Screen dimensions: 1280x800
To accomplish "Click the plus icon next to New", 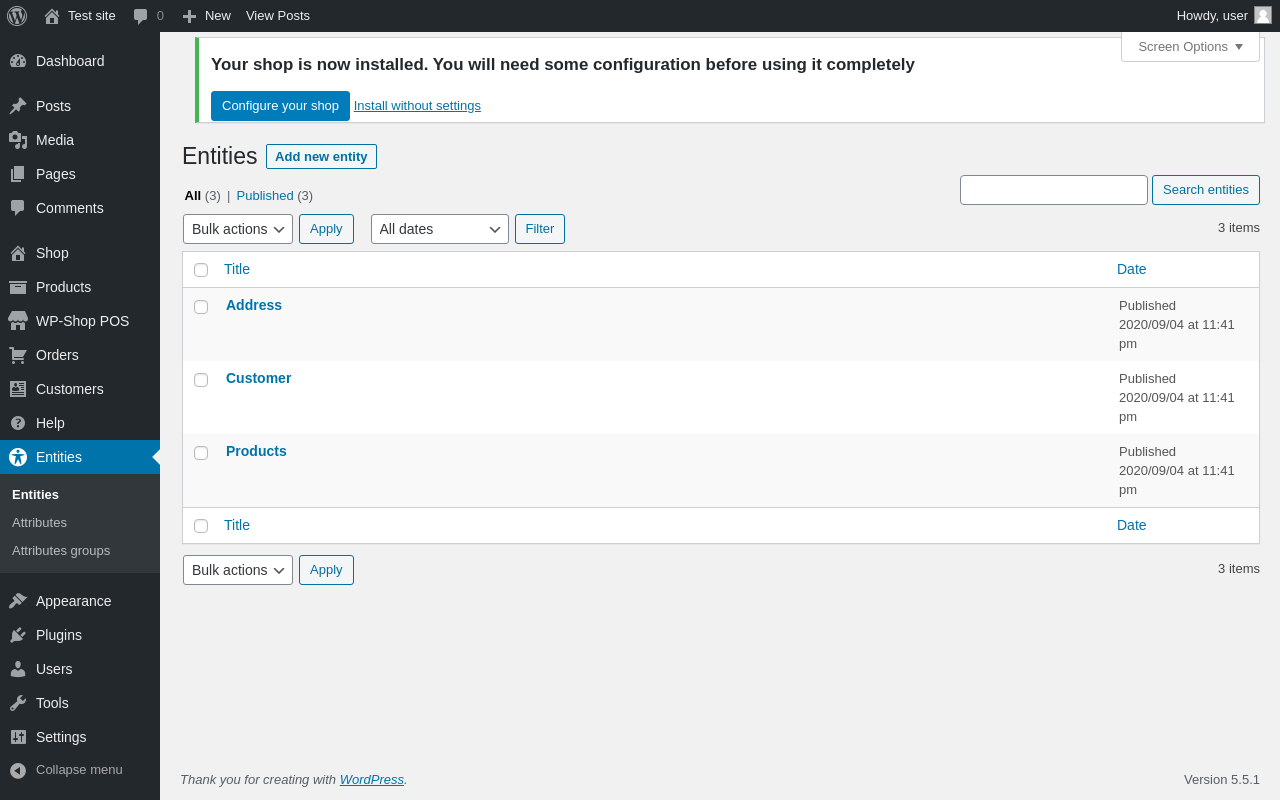I will 189,16.
